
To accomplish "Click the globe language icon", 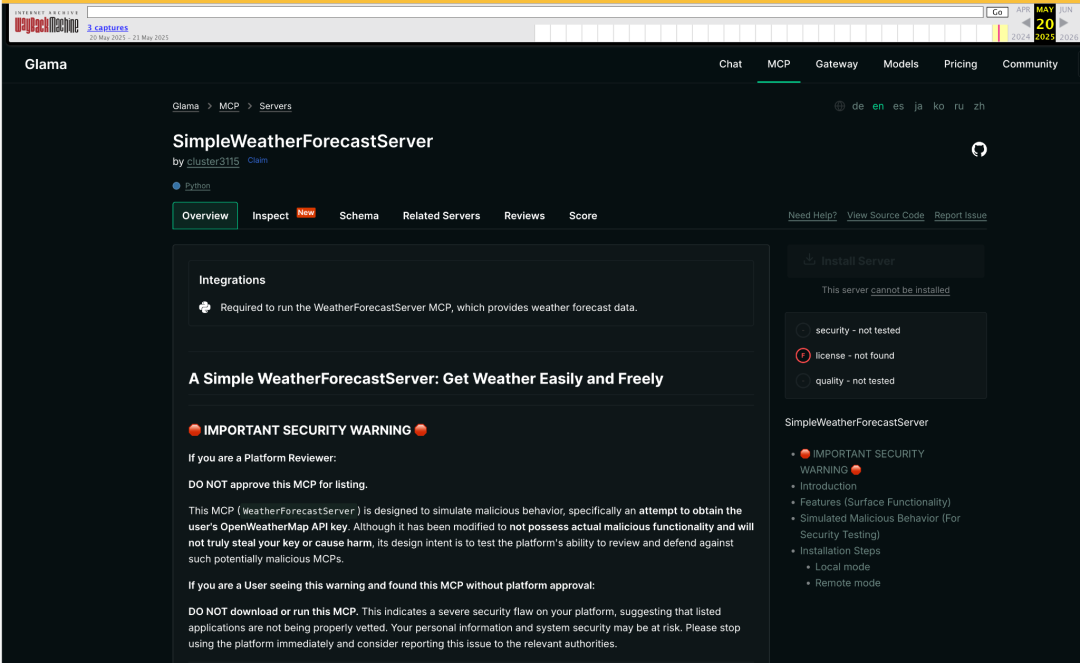I will (839, 106).
